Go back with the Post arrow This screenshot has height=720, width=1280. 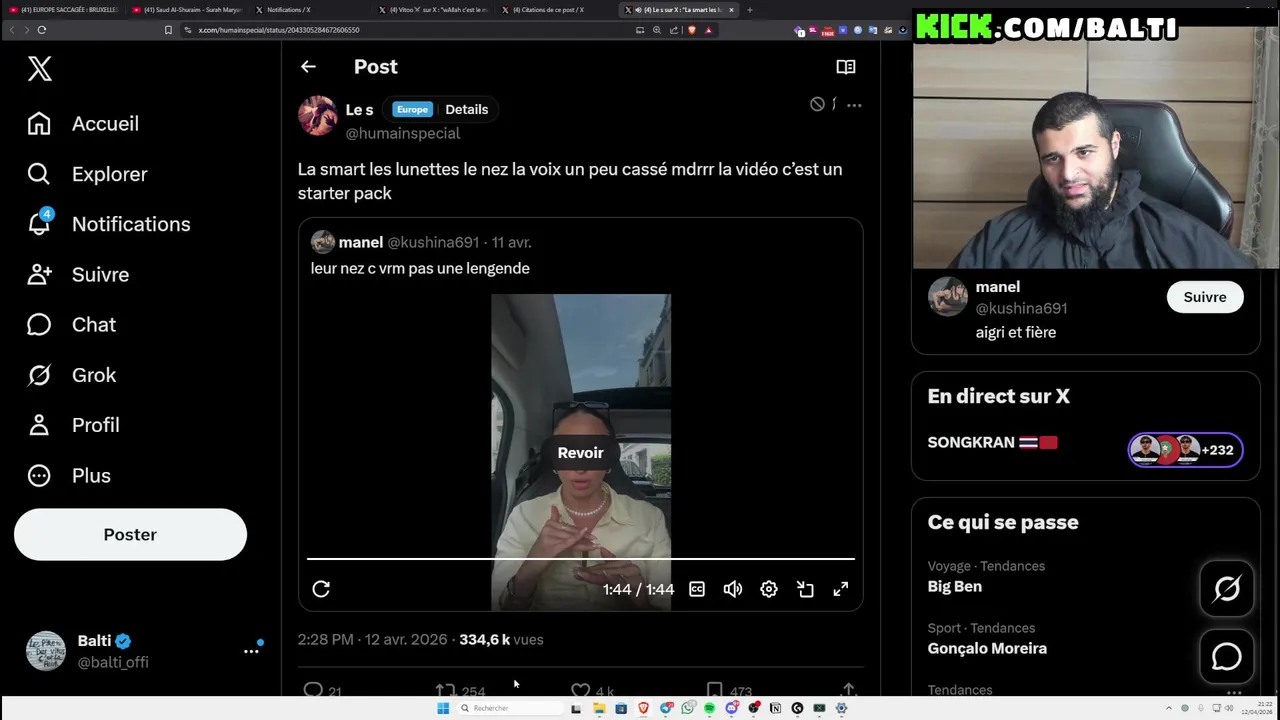coord(308,67)
